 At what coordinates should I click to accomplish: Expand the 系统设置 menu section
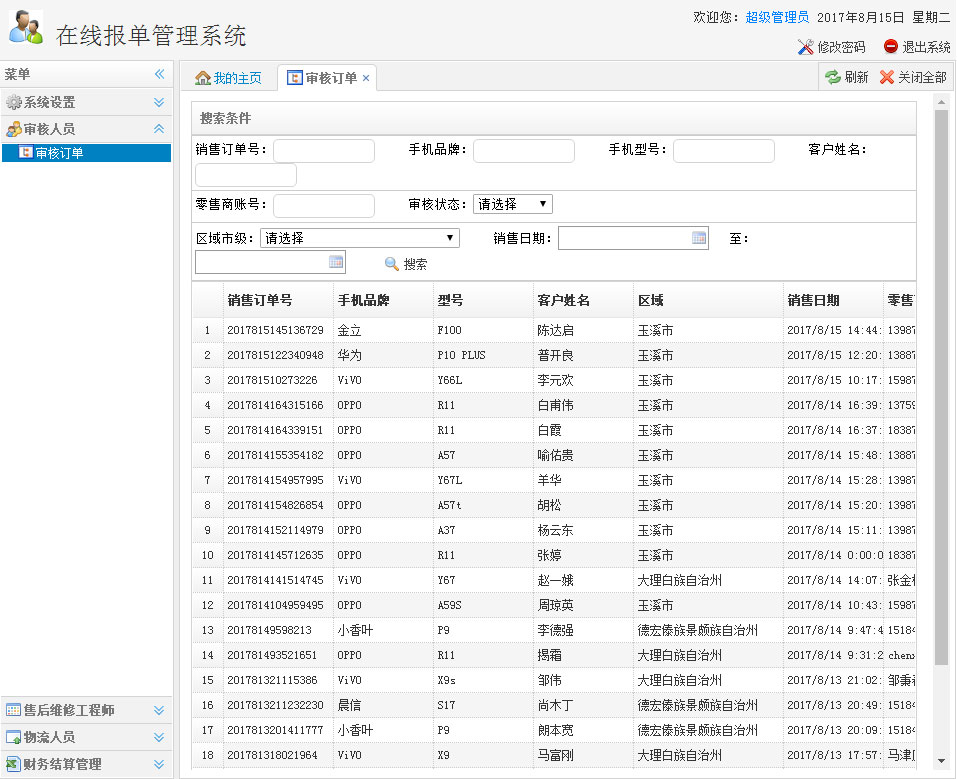coord(159,102)
